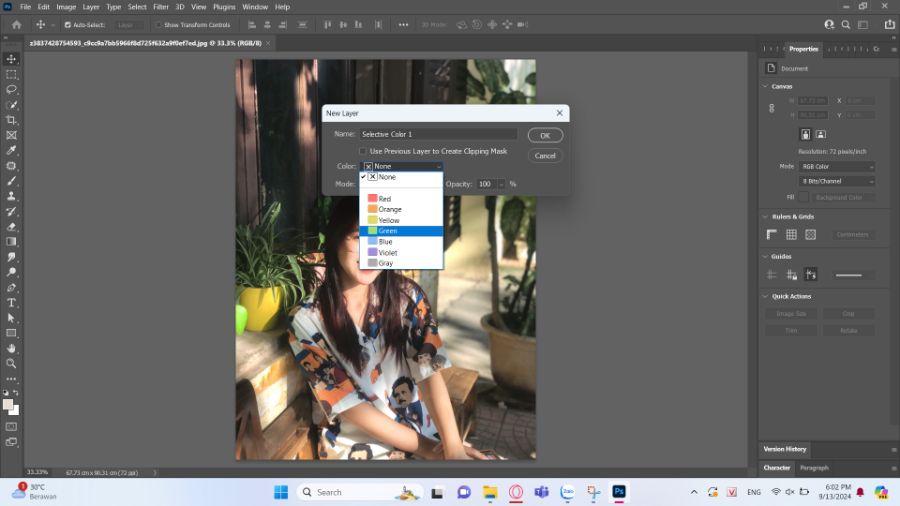
Task: Choose Red from the color list
Action: click(401, 198)
